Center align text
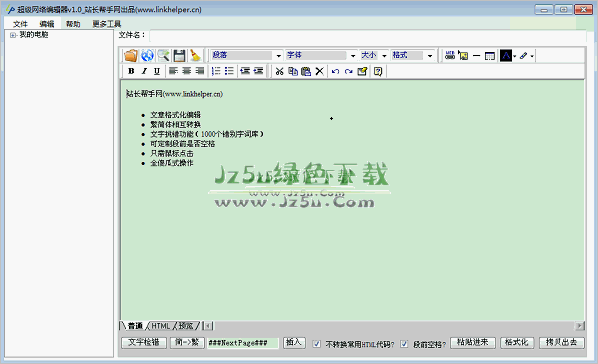 (x=186, y=71)
